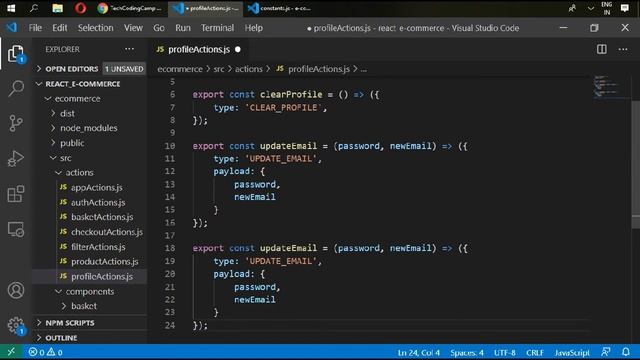Image resolution: width=640 pixels, height=360 pixels.
Task: Open the Opera browser from taskbar
Action: coord(80,8)
